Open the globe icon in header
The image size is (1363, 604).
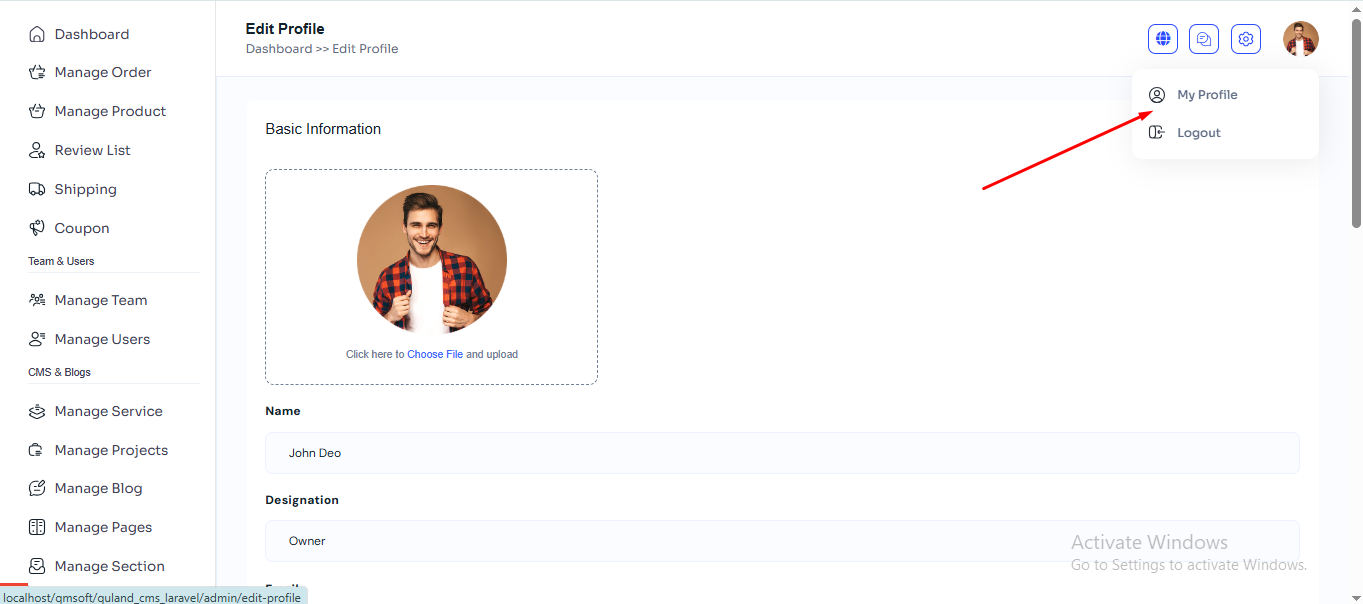pos(1162,39)
